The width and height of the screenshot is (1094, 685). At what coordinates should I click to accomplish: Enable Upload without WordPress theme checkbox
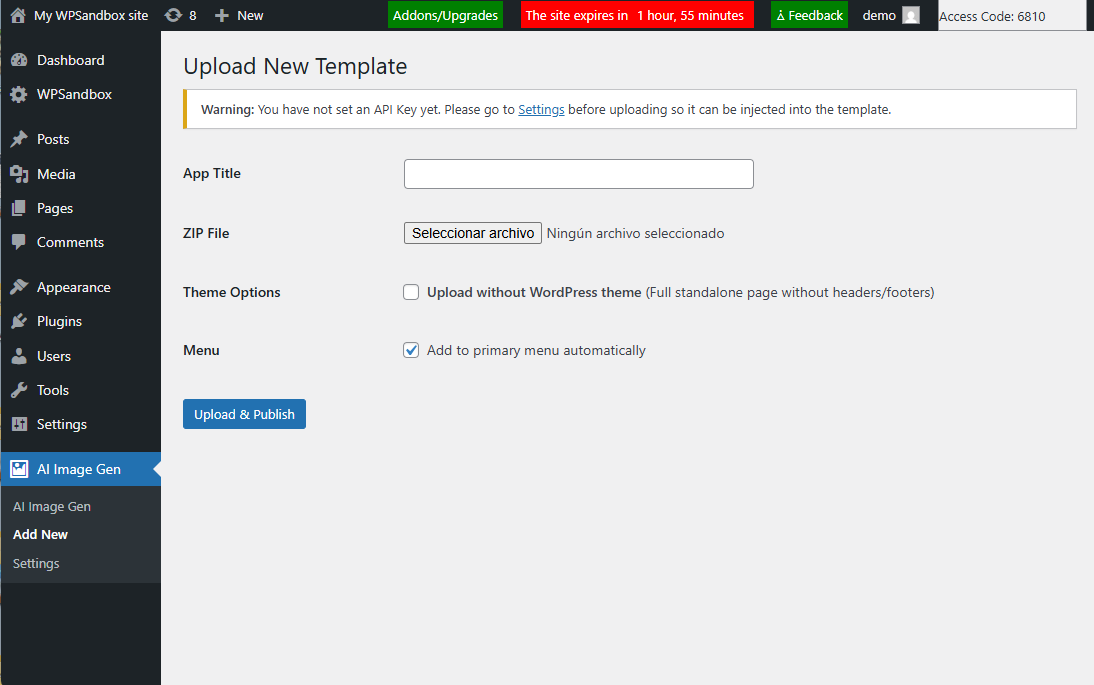point(411,292)
